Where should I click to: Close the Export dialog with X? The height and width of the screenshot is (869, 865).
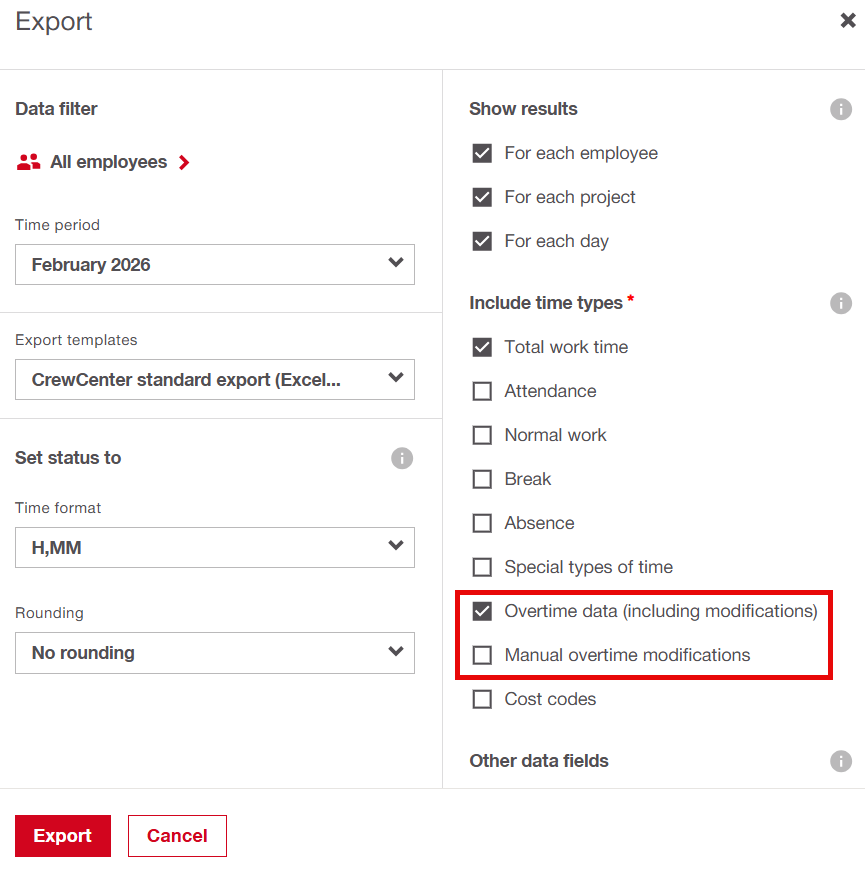tap(847, 21)
